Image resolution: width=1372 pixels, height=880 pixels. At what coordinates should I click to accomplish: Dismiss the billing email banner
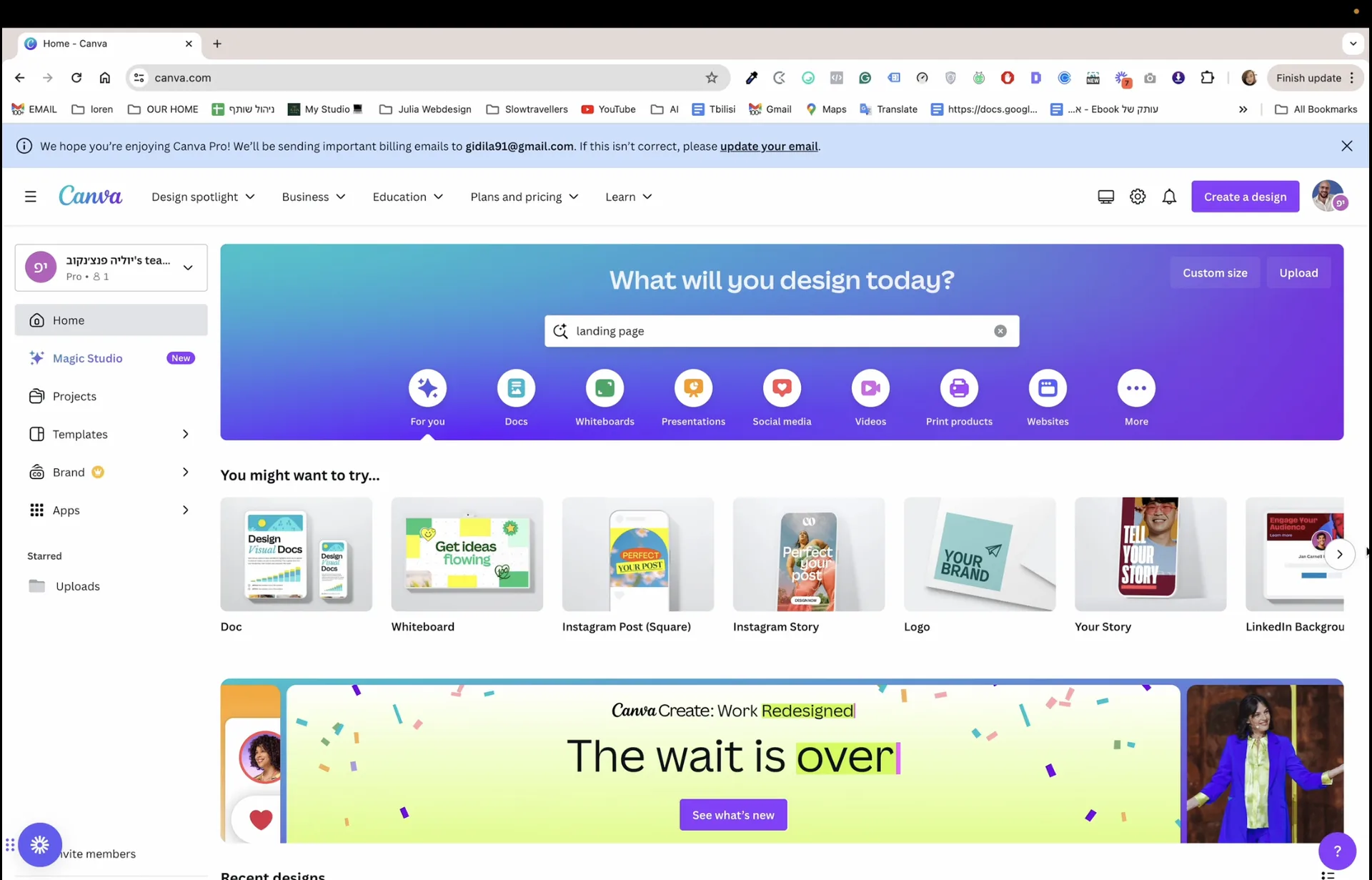point(1347,146)
